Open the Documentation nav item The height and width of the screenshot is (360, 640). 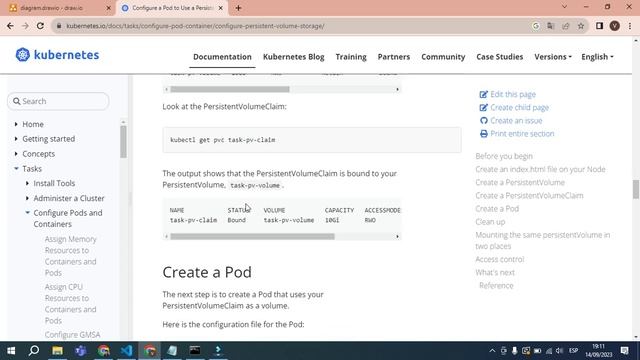click(222, 57)
